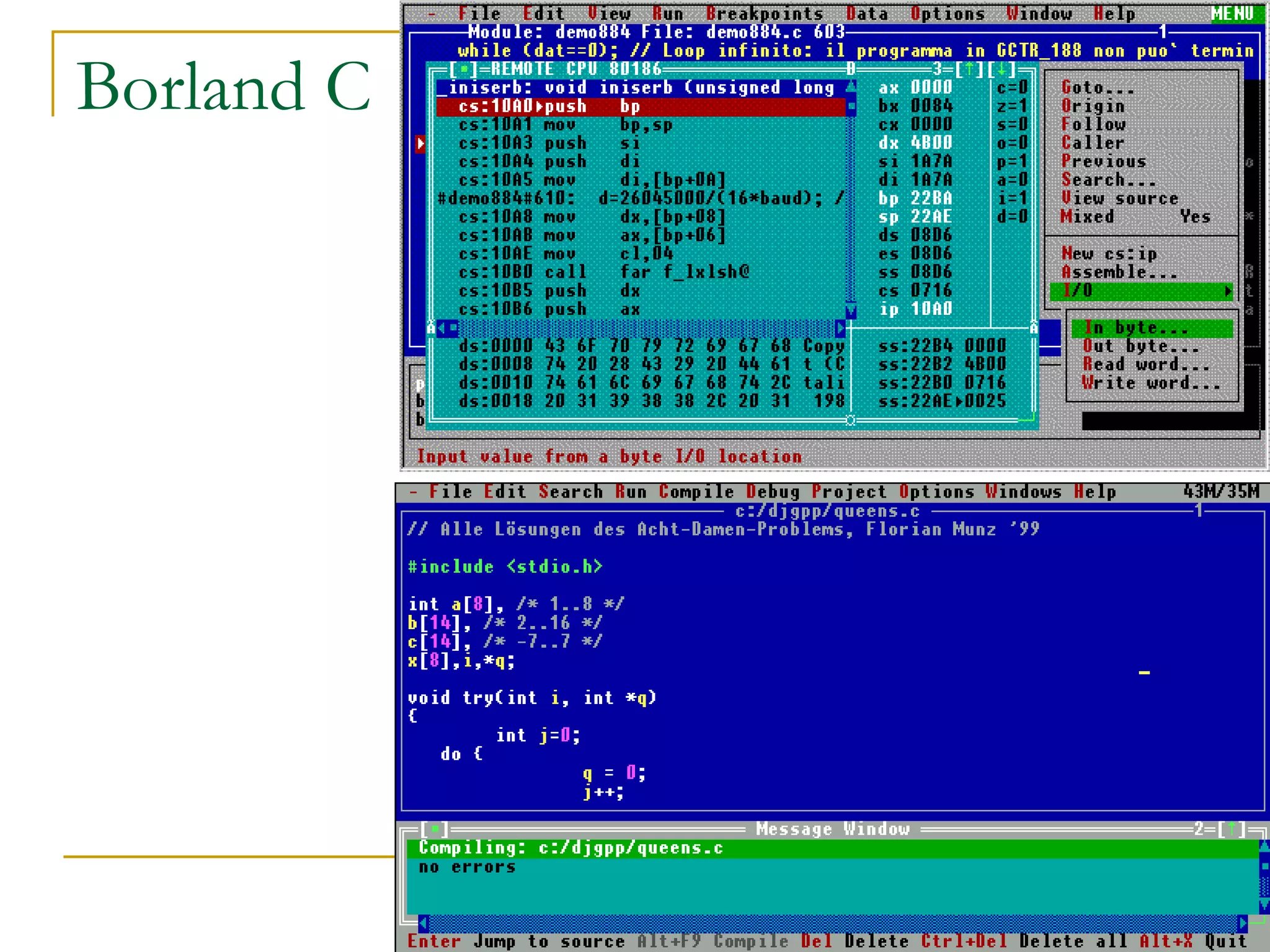1270x952 pixels.
Task: Toggle the sign flag s=0
Action: [1012, 124]
